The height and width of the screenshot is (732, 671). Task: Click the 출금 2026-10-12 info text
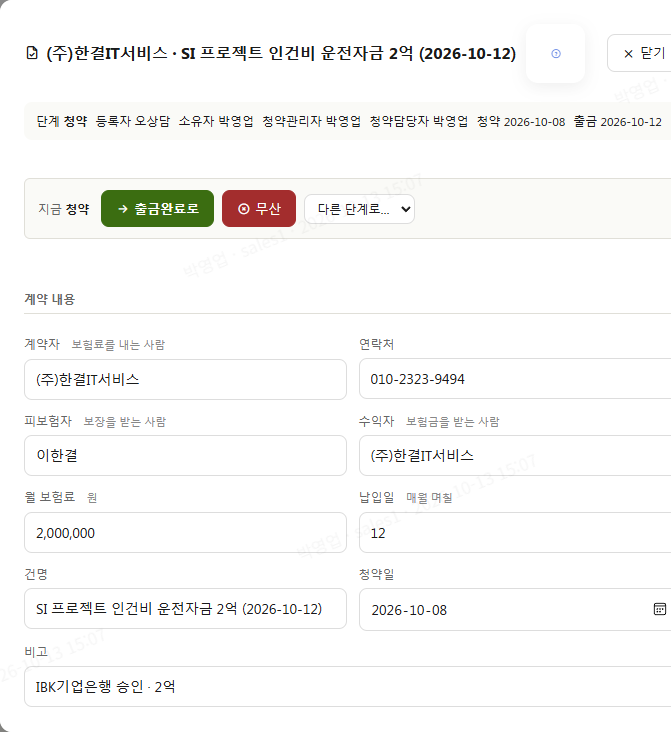(617, 122)
